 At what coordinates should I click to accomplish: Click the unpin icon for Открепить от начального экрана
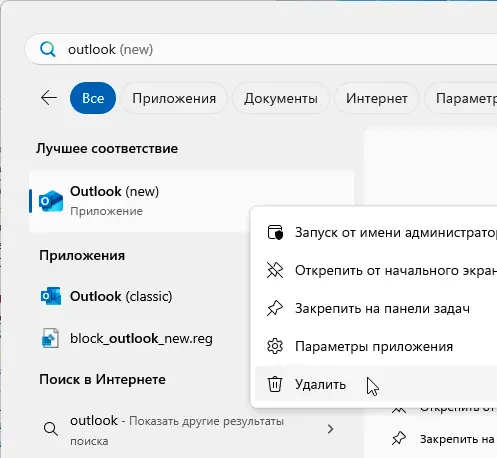coord(275,270)
